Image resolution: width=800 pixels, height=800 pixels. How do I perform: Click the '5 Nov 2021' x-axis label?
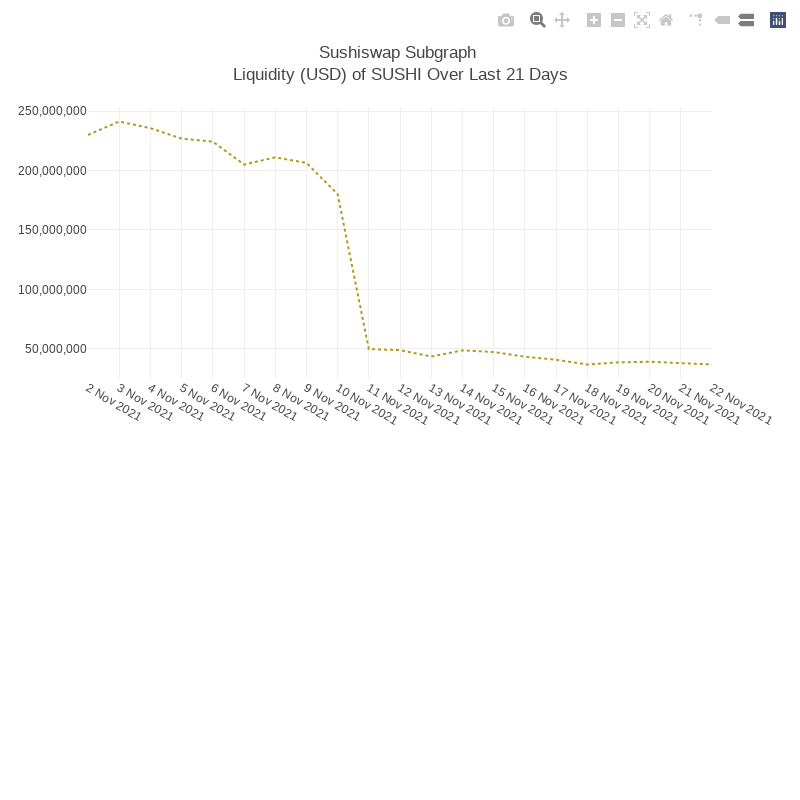coord(207,403)
